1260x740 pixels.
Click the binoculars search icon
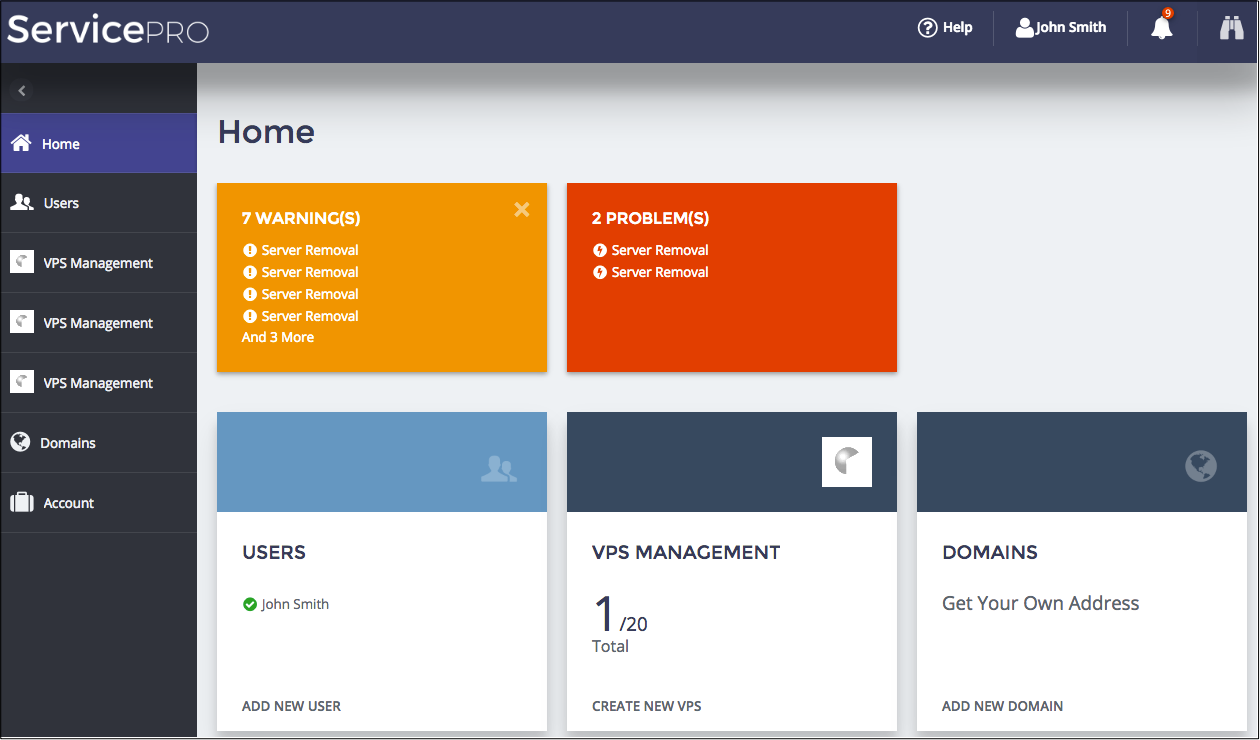click(1231, 28)
